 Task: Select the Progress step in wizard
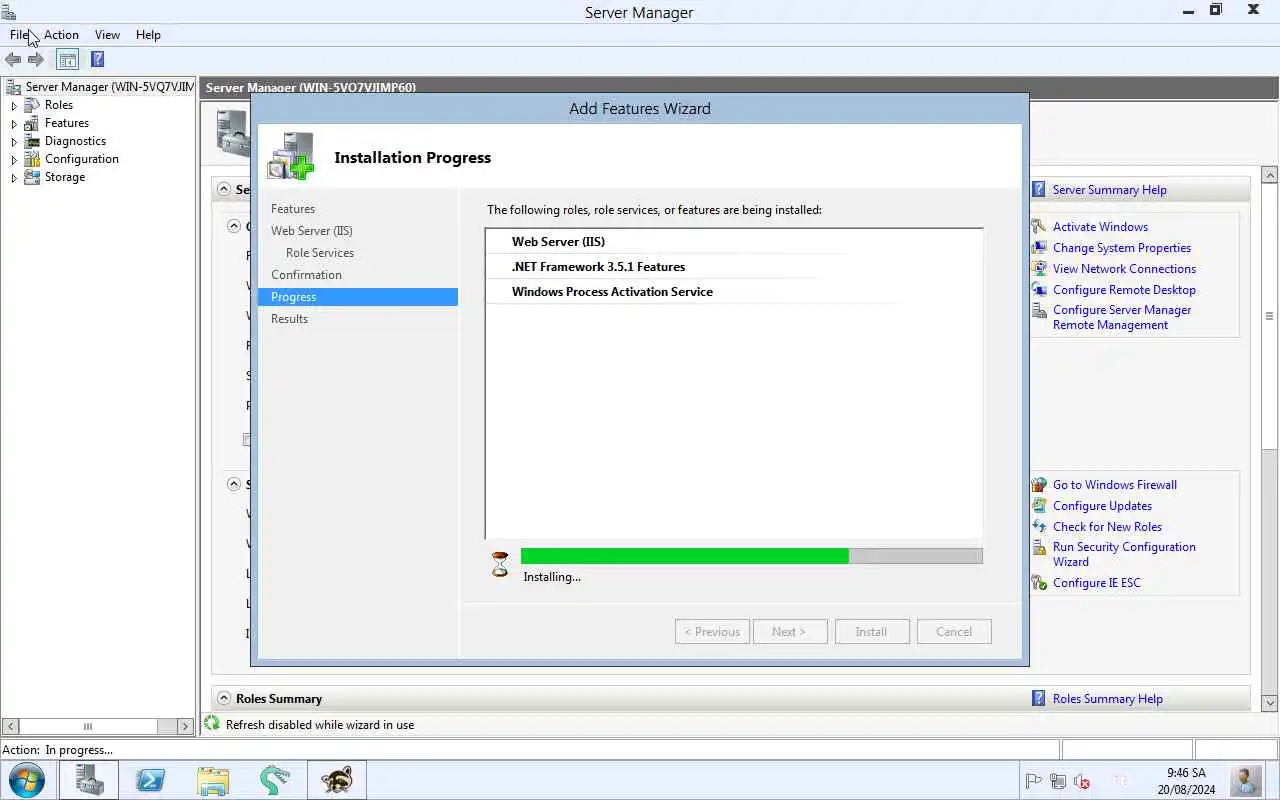pos(358,297)
